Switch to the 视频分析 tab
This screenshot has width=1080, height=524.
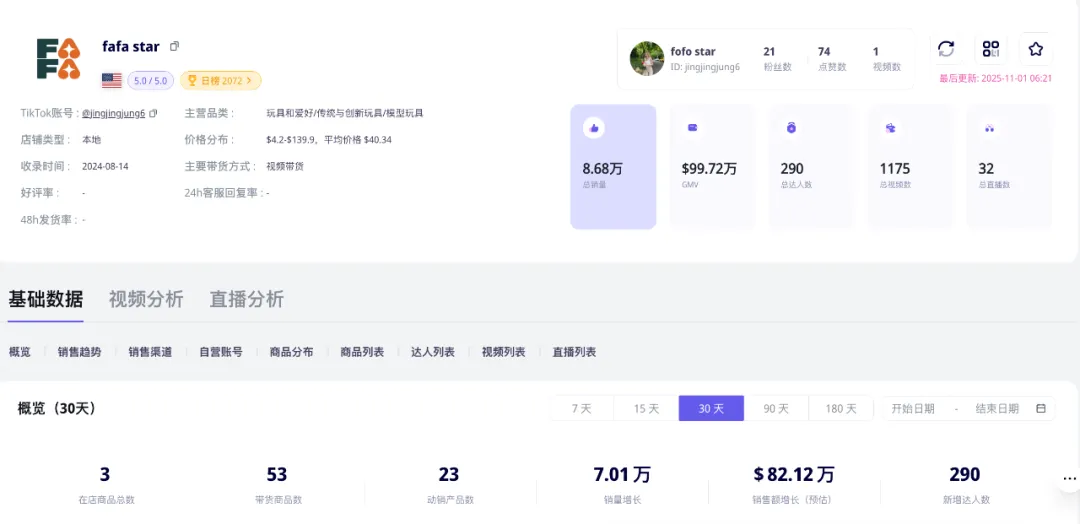(146, 300)
